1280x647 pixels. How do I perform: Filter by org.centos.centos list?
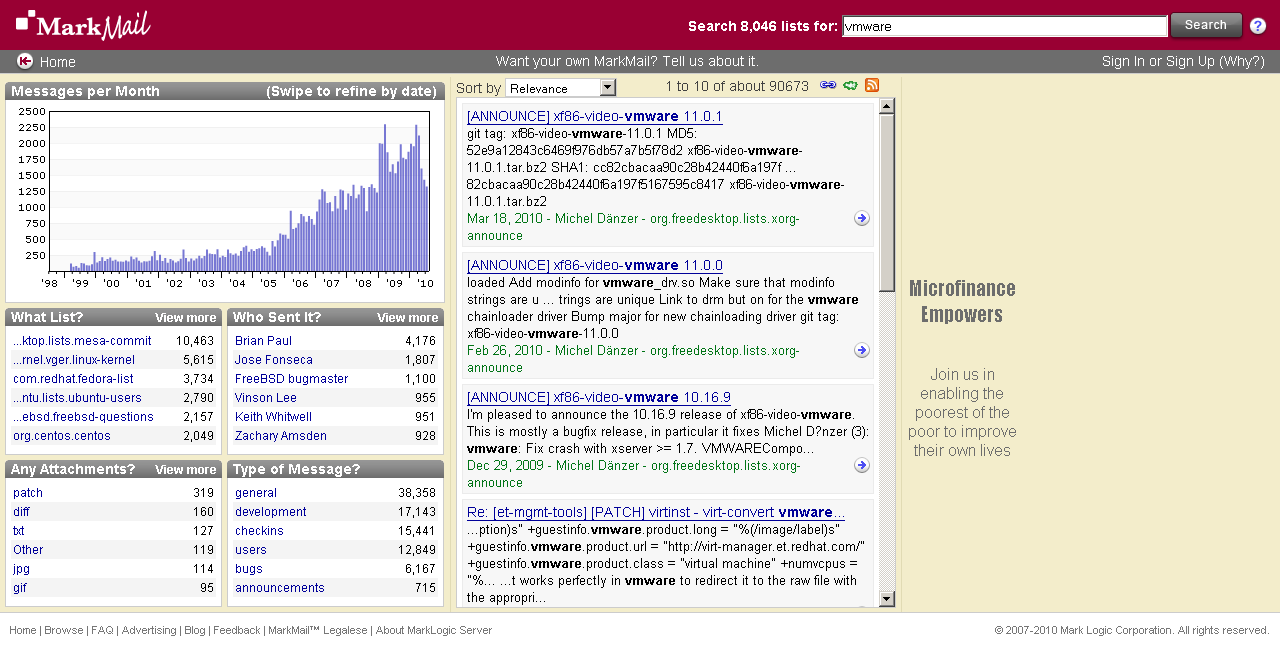(62, 436)
